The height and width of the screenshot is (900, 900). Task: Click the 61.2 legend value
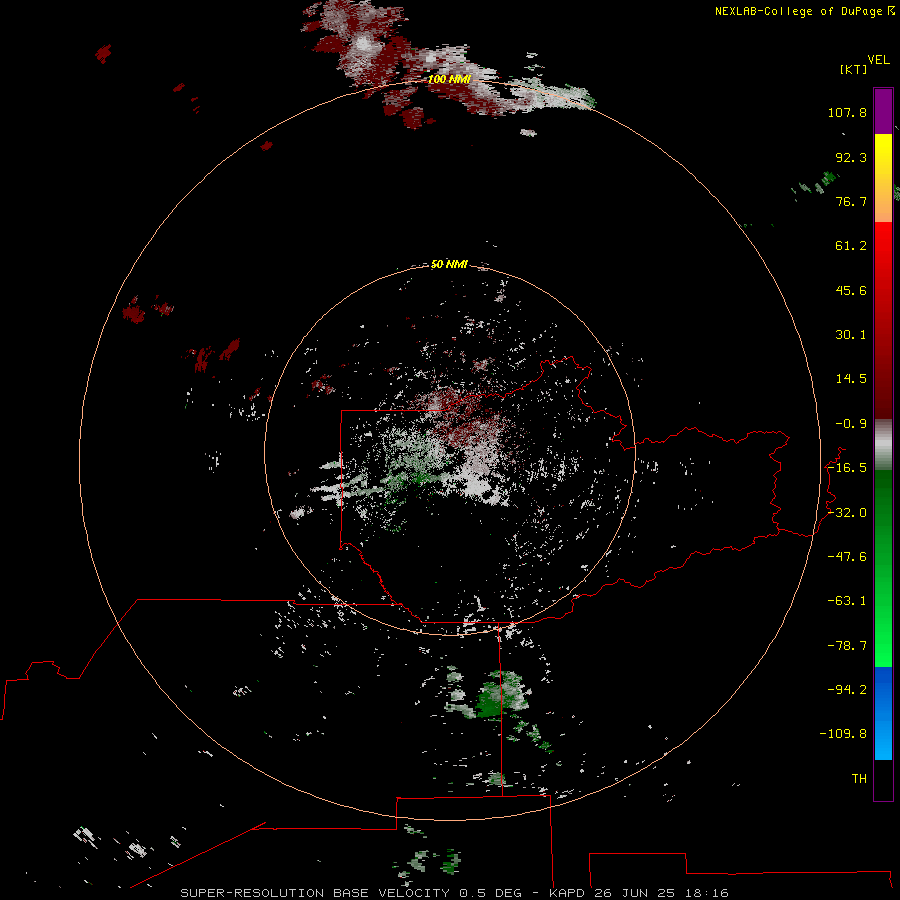pos(851,246)
